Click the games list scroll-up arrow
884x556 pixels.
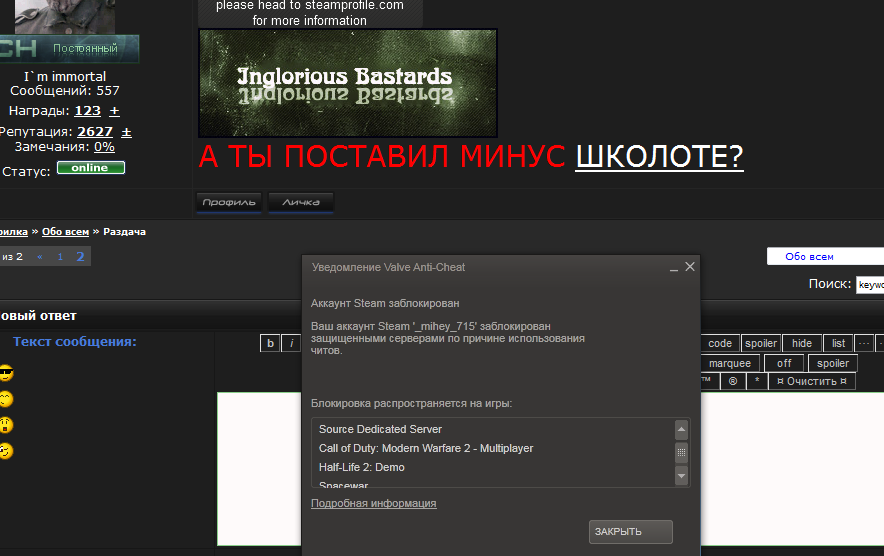pyautogui.click(x=681, y=430)
